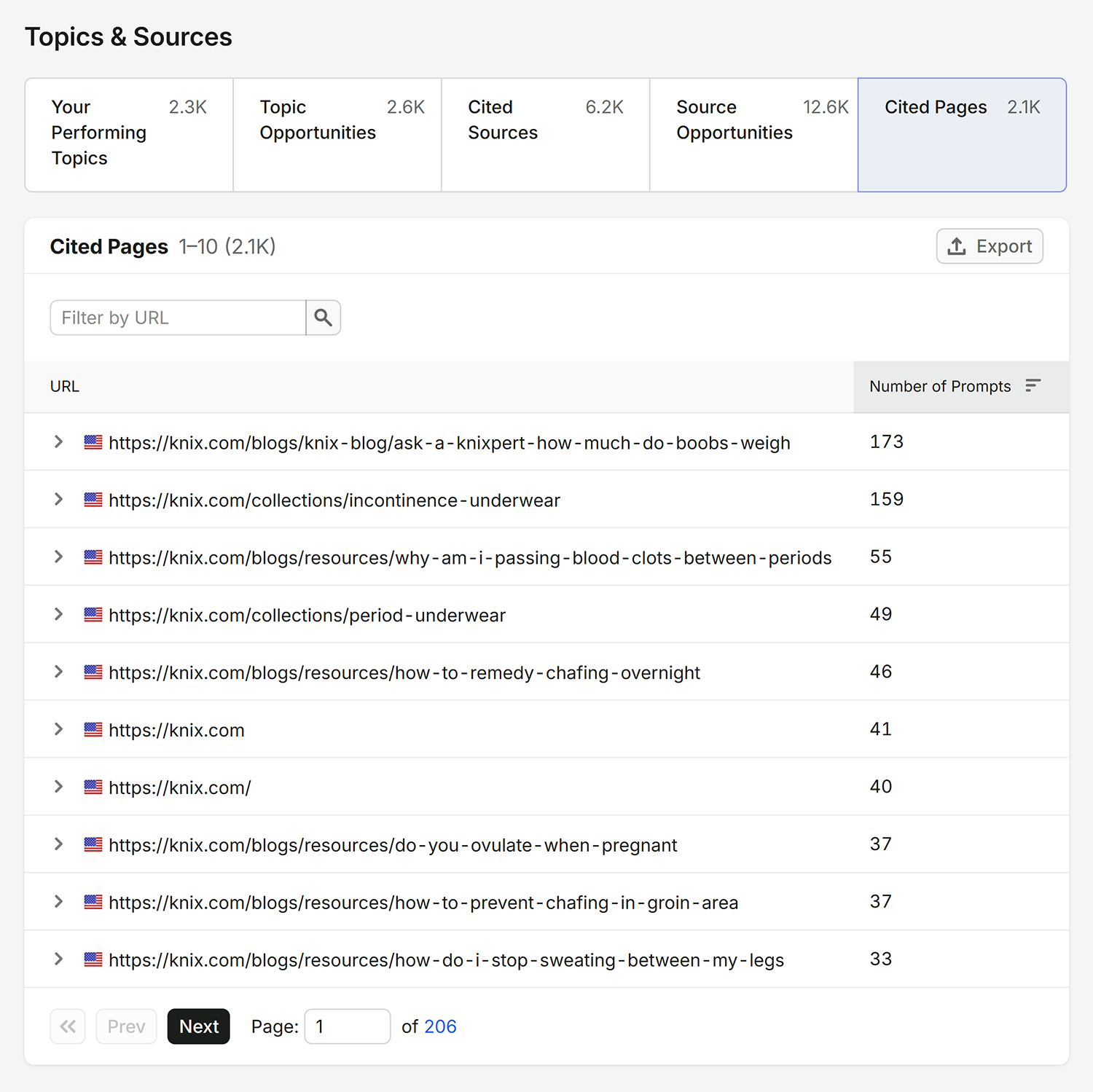
Task: Open the Your Performing Topics tab
Action: (129, 135)
